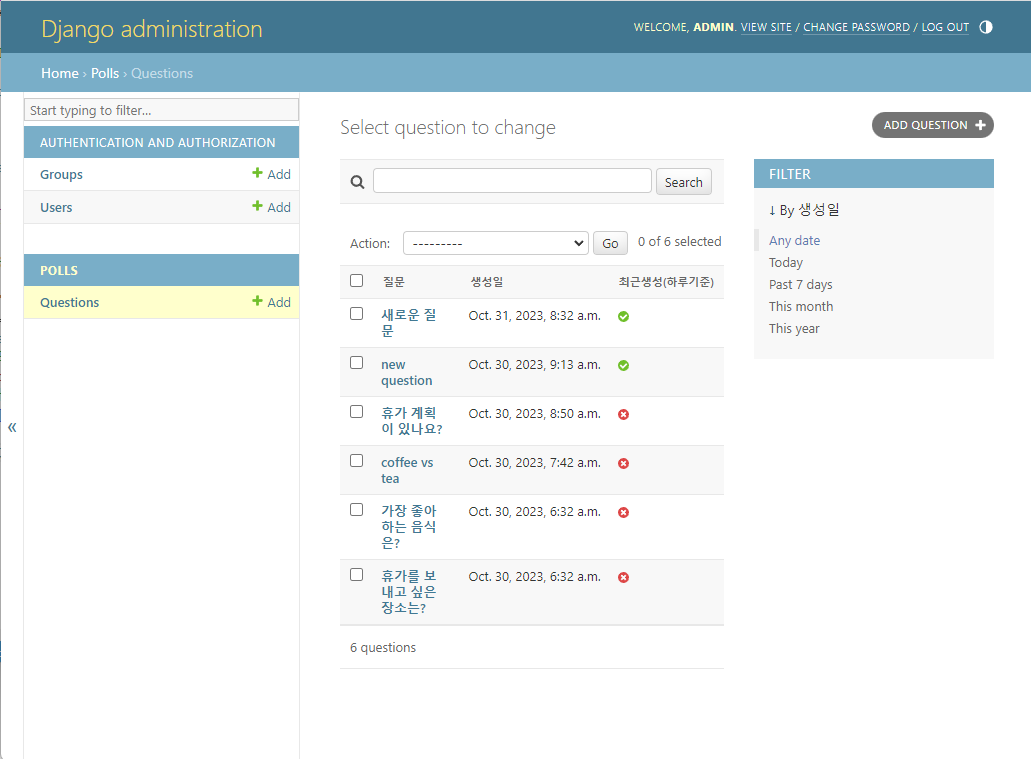Open the coffee vs tea question

407,470
